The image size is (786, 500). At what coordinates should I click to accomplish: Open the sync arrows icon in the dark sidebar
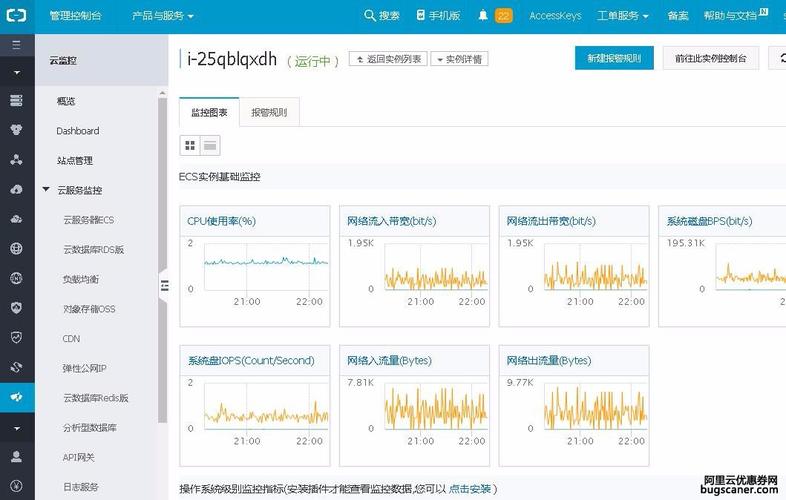[17, 367]
